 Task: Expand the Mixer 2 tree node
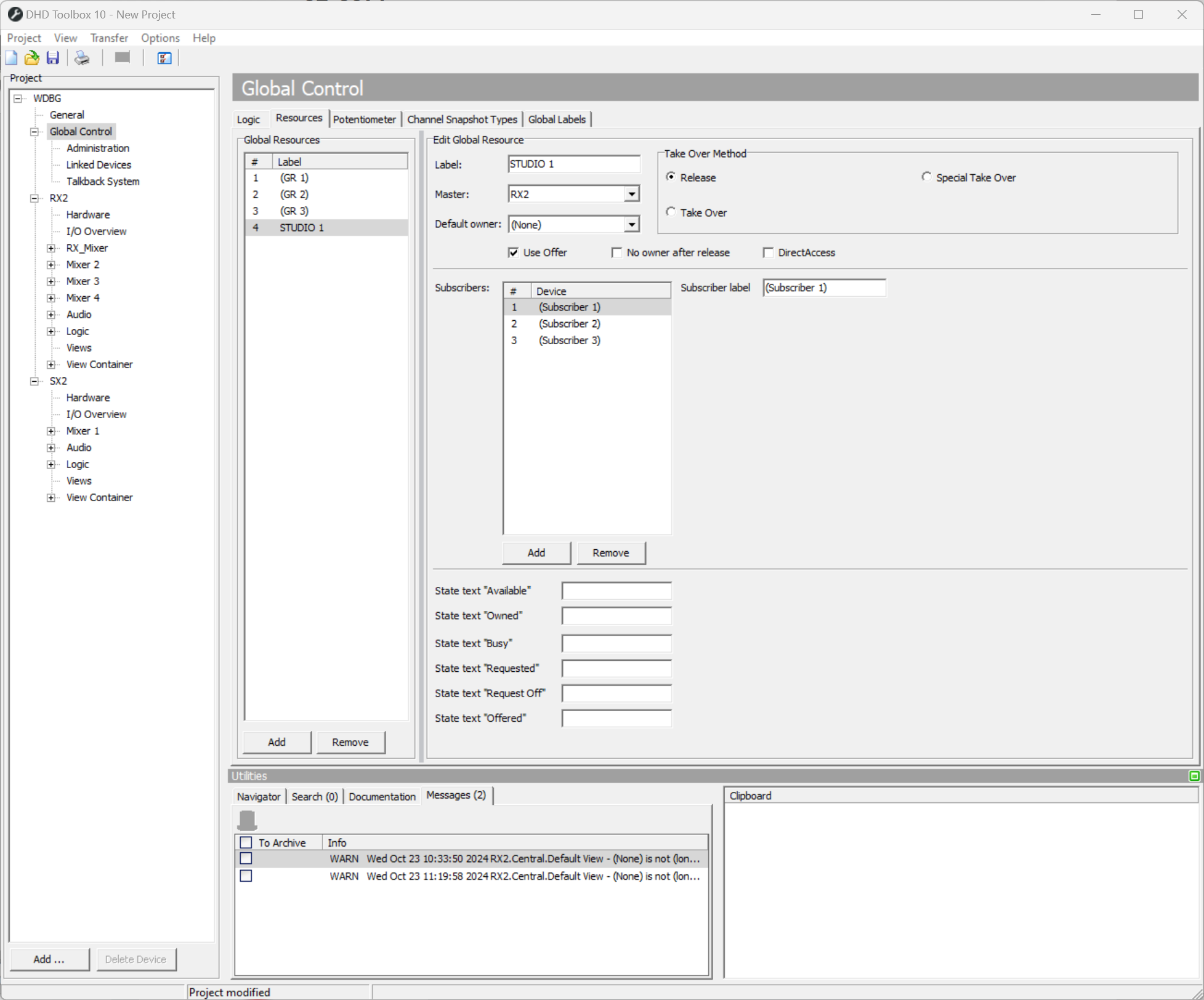(51, 264)
